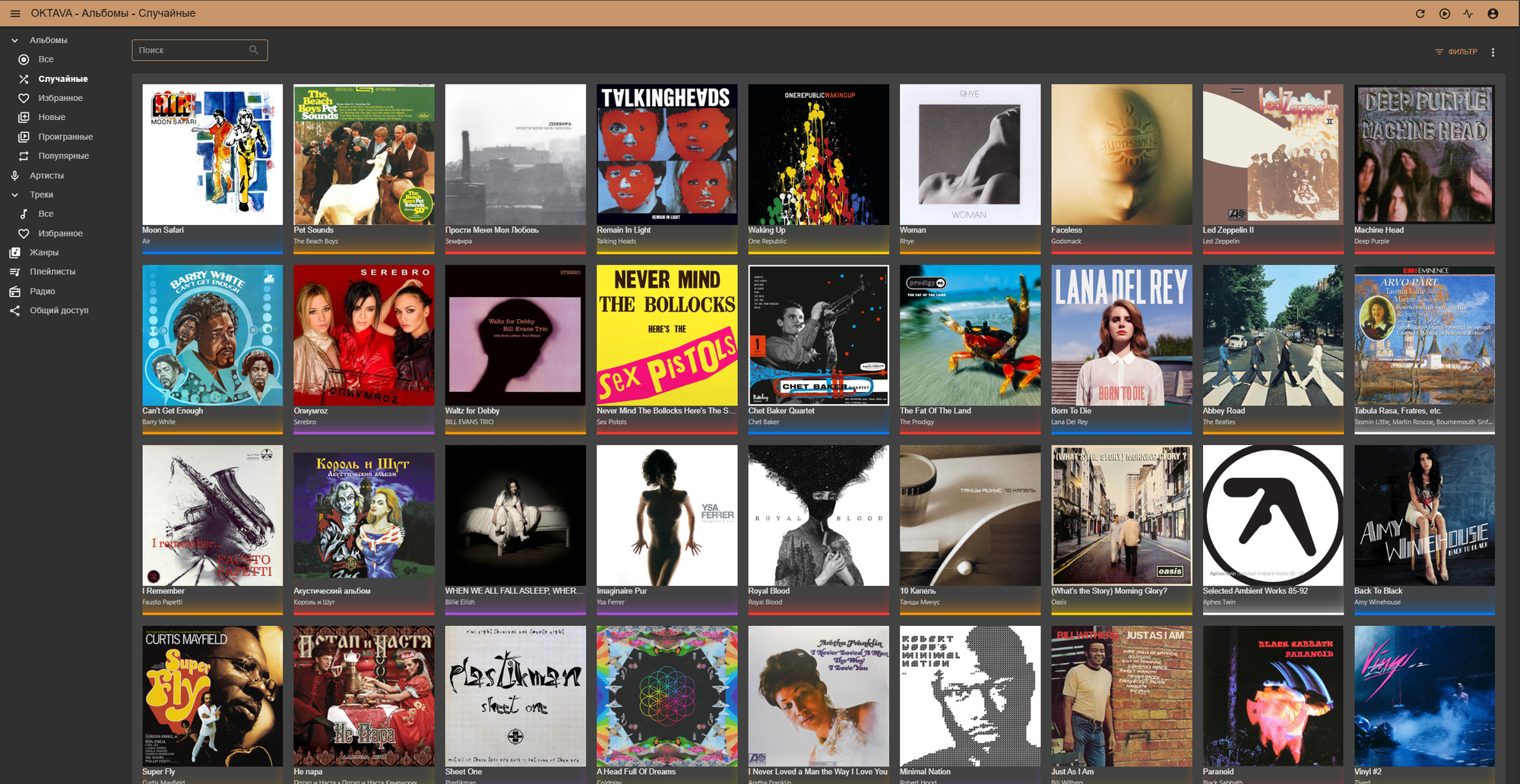Open Радио section
Viewport: 1520px width, 784px height.
click(x=43, y=291)
